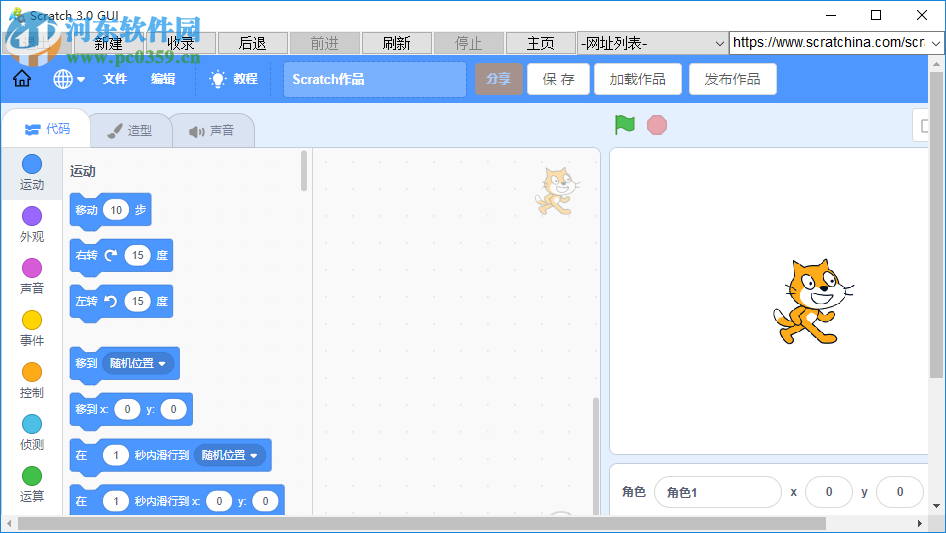The image size is (946, 533).
Task: Minimize the Scratch 3.0 GUI window
Action: coord(831,15)
